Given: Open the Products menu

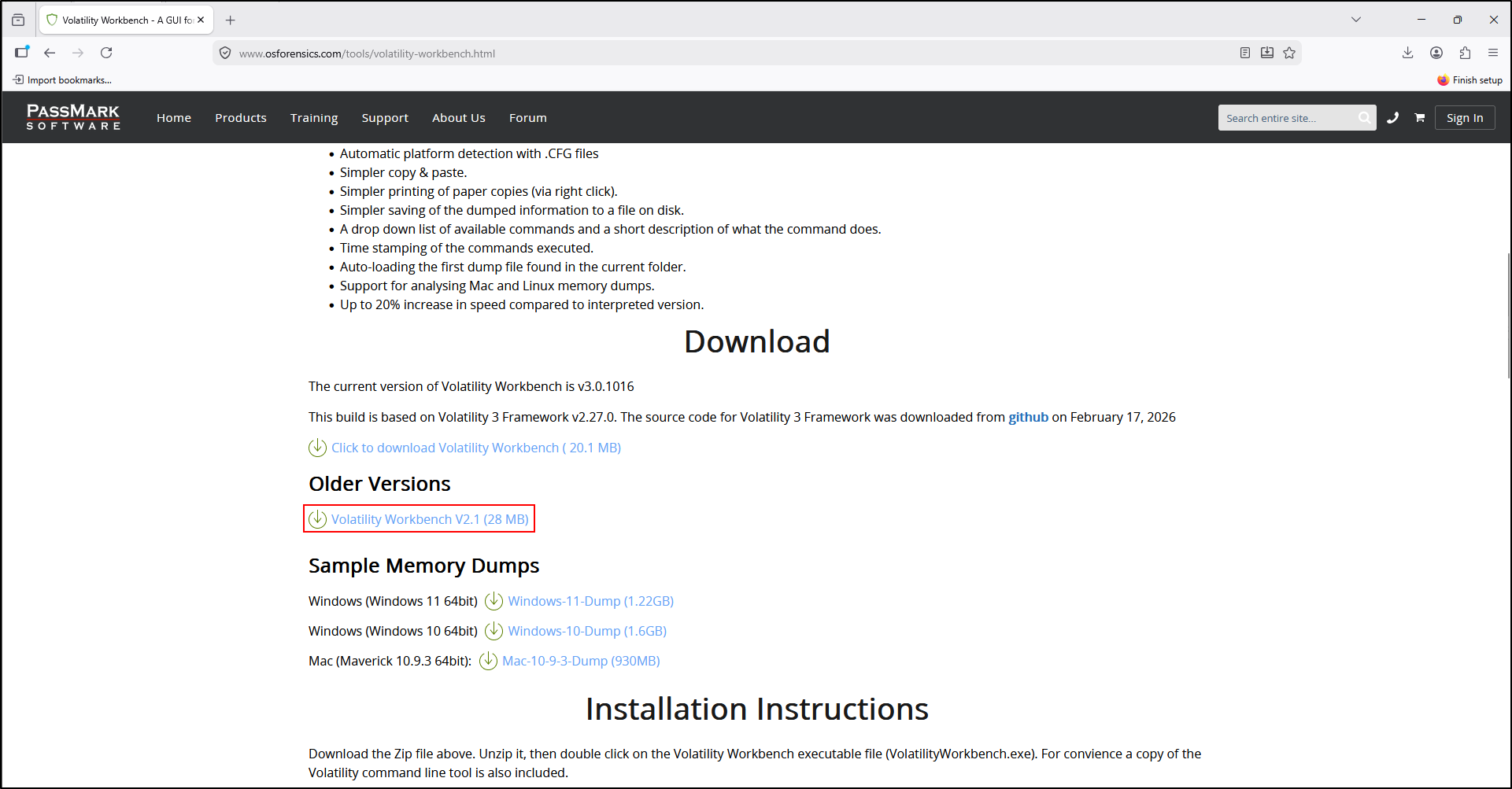Looking at the screenshot, I should click(241, 118).
